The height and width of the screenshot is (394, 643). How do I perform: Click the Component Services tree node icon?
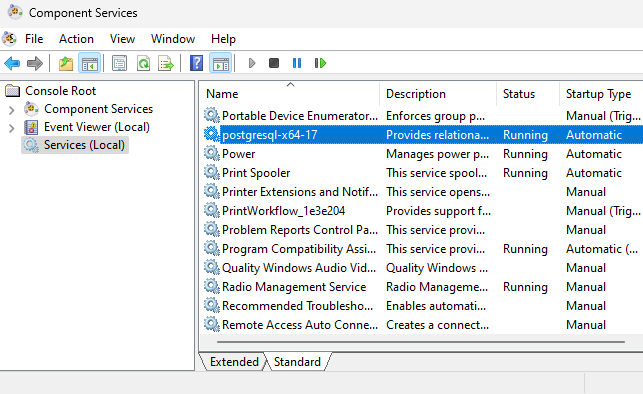[31, 109]
